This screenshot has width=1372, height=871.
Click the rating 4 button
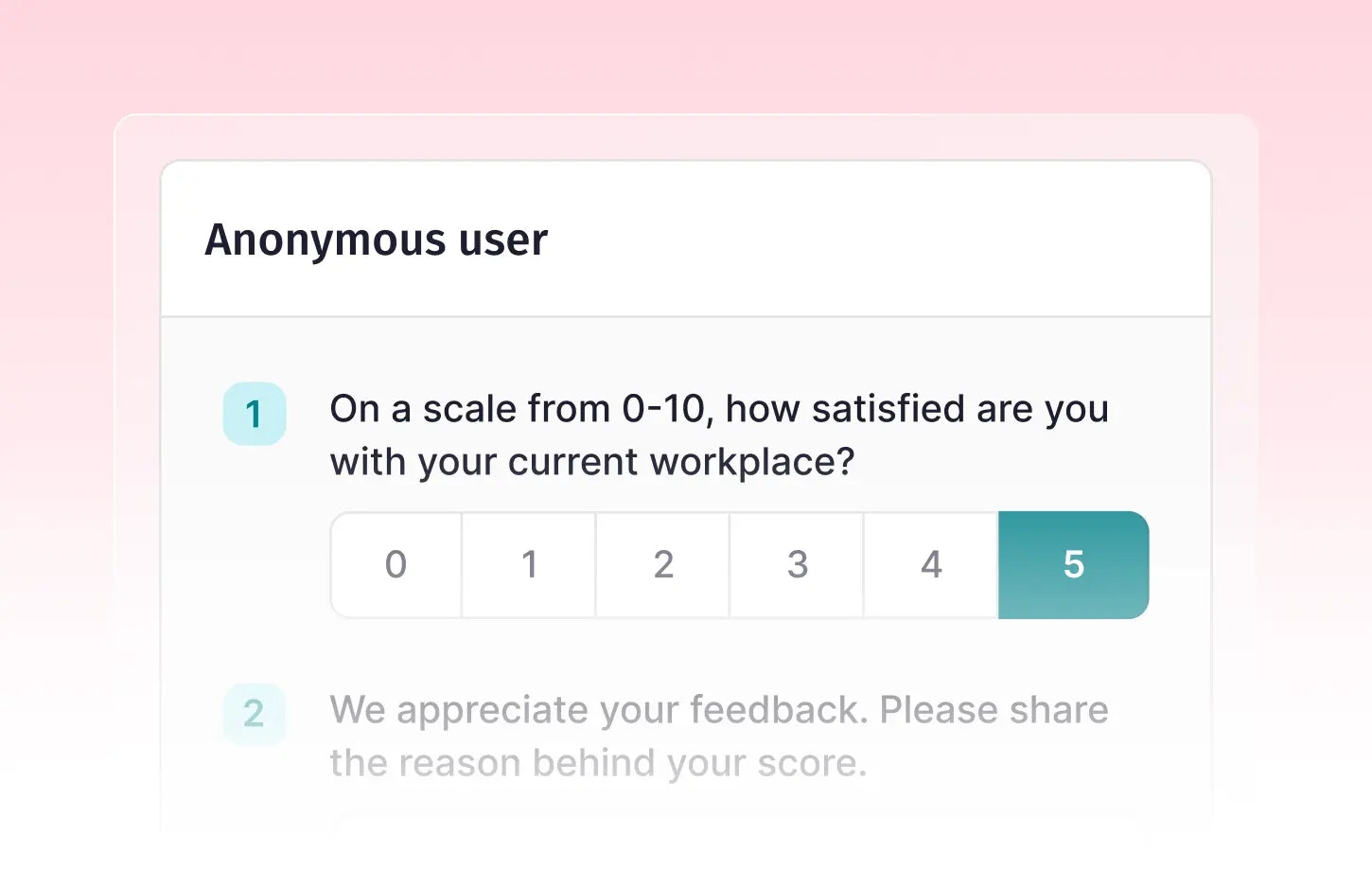(931, 565)
